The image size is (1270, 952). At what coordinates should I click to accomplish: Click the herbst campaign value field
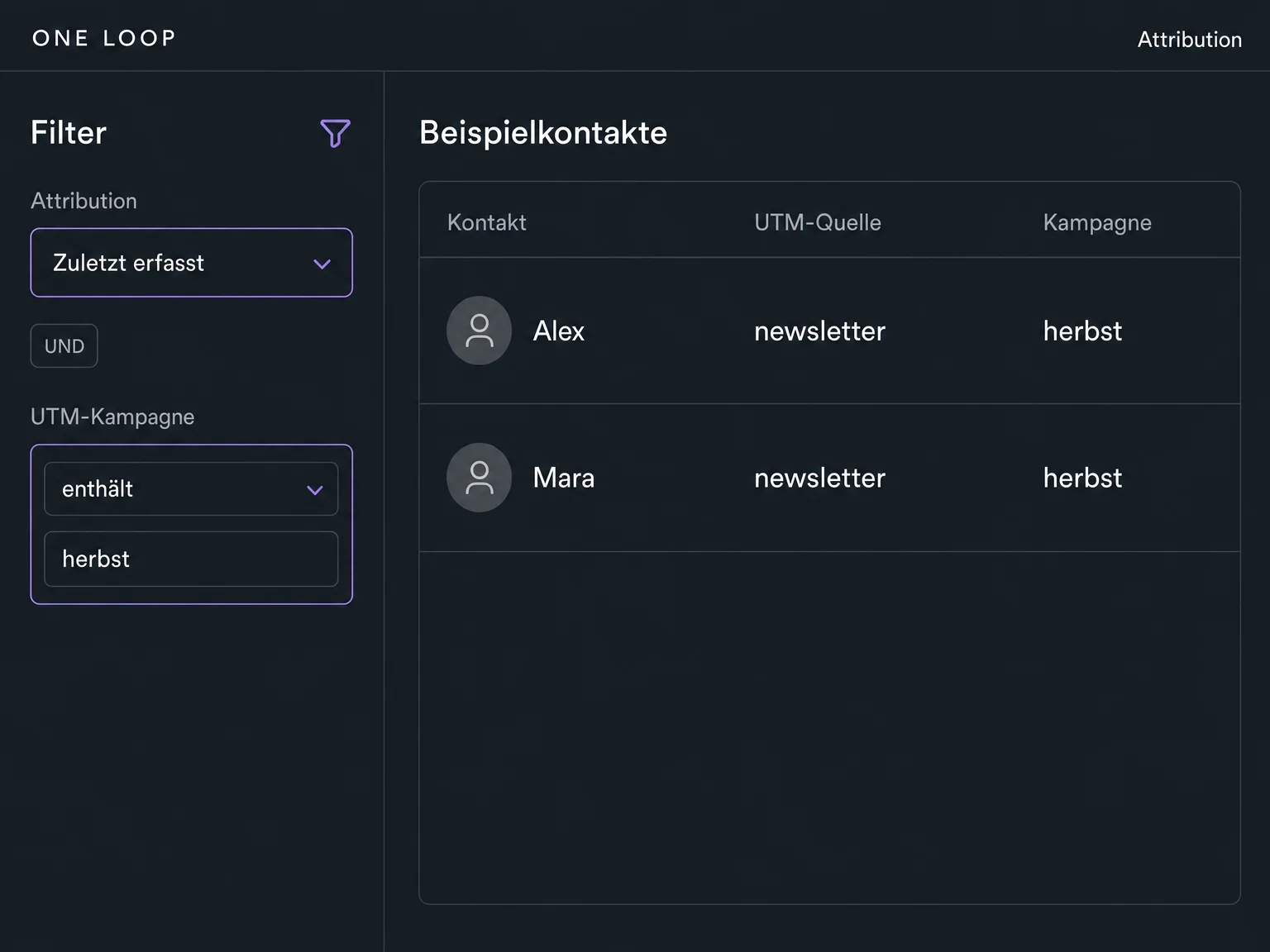pyautogui.click(x=191, y=559)
